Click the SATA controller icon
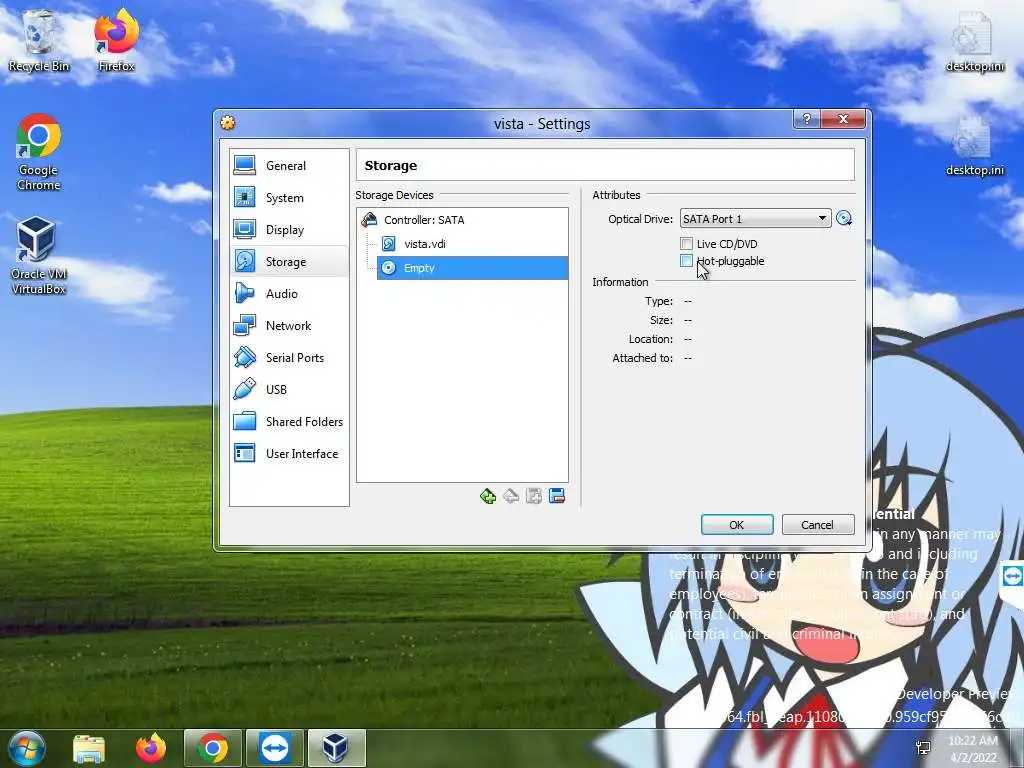The image size is (1024, 768). click(370, 219)
